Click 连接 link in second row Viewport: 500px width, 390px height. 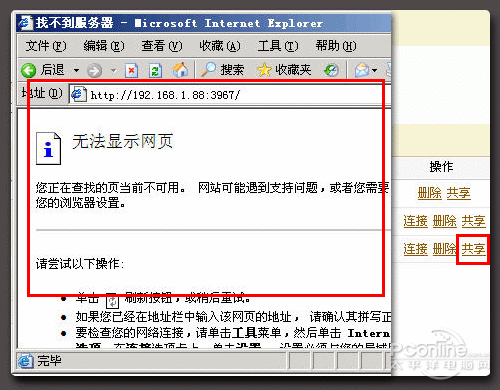click(x=415, y=221)
